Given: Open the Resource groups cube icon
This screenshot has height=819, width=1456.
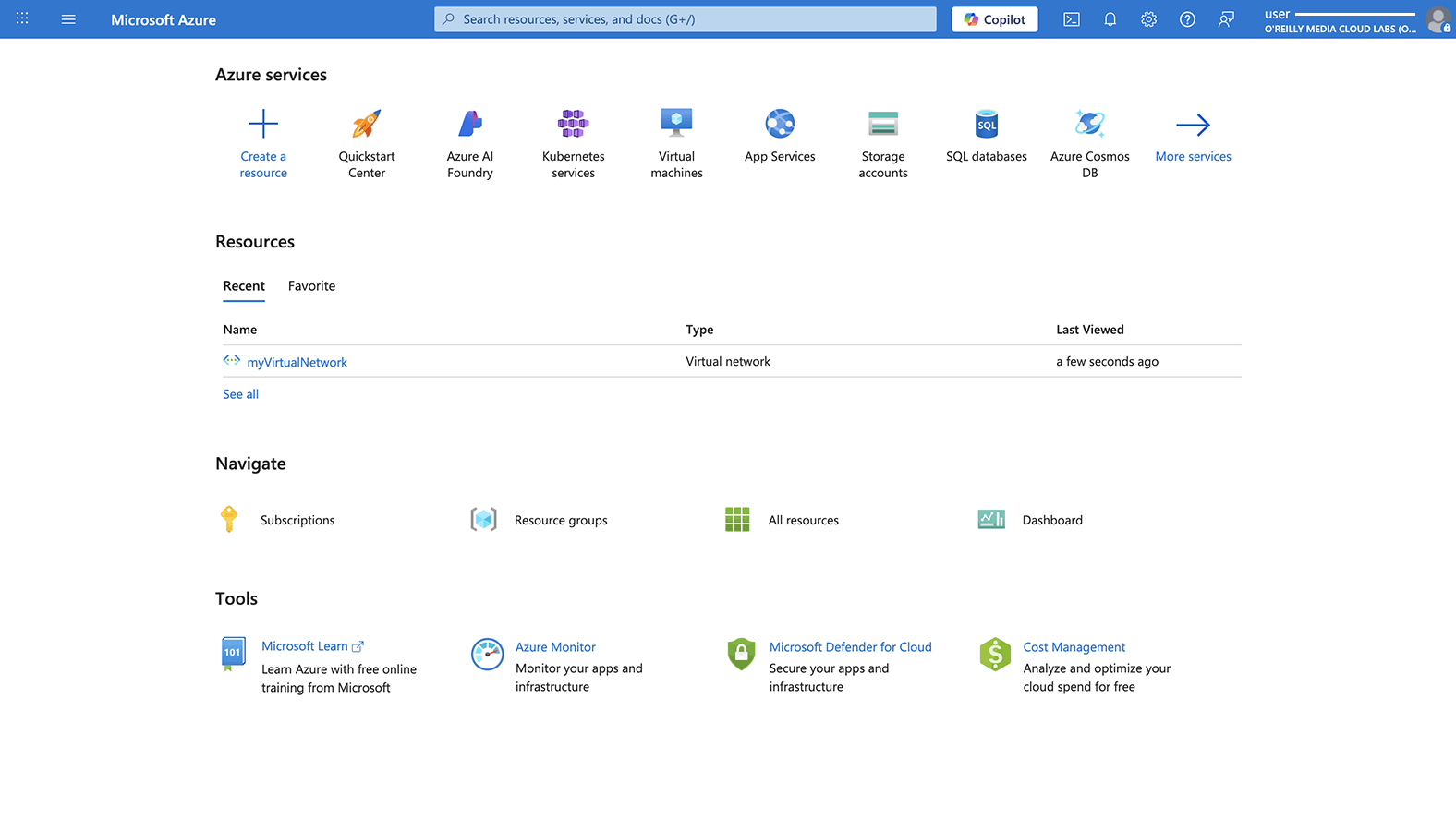Looking at the screenshot, I should coord(483,519).
